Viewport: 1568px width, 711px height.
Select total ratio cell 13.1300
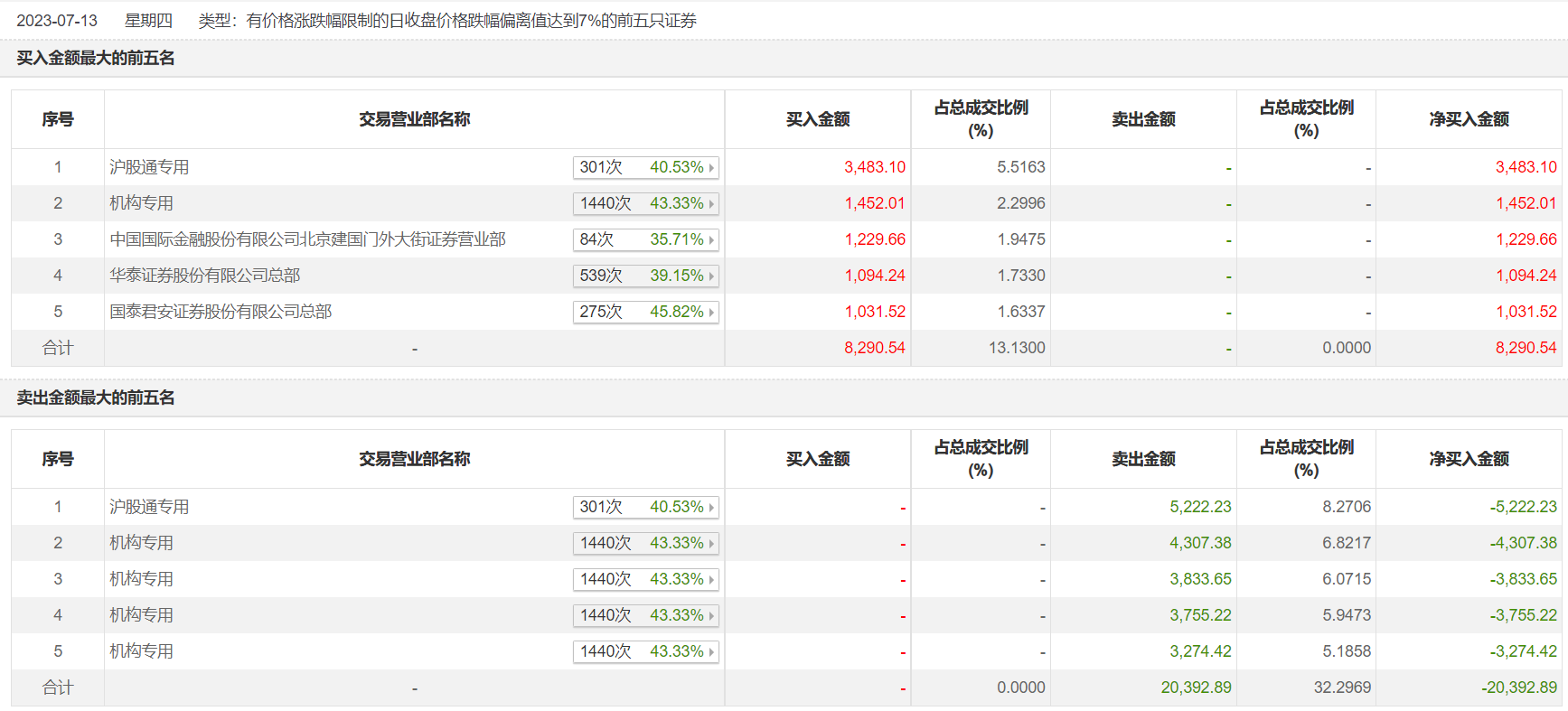1017,348
